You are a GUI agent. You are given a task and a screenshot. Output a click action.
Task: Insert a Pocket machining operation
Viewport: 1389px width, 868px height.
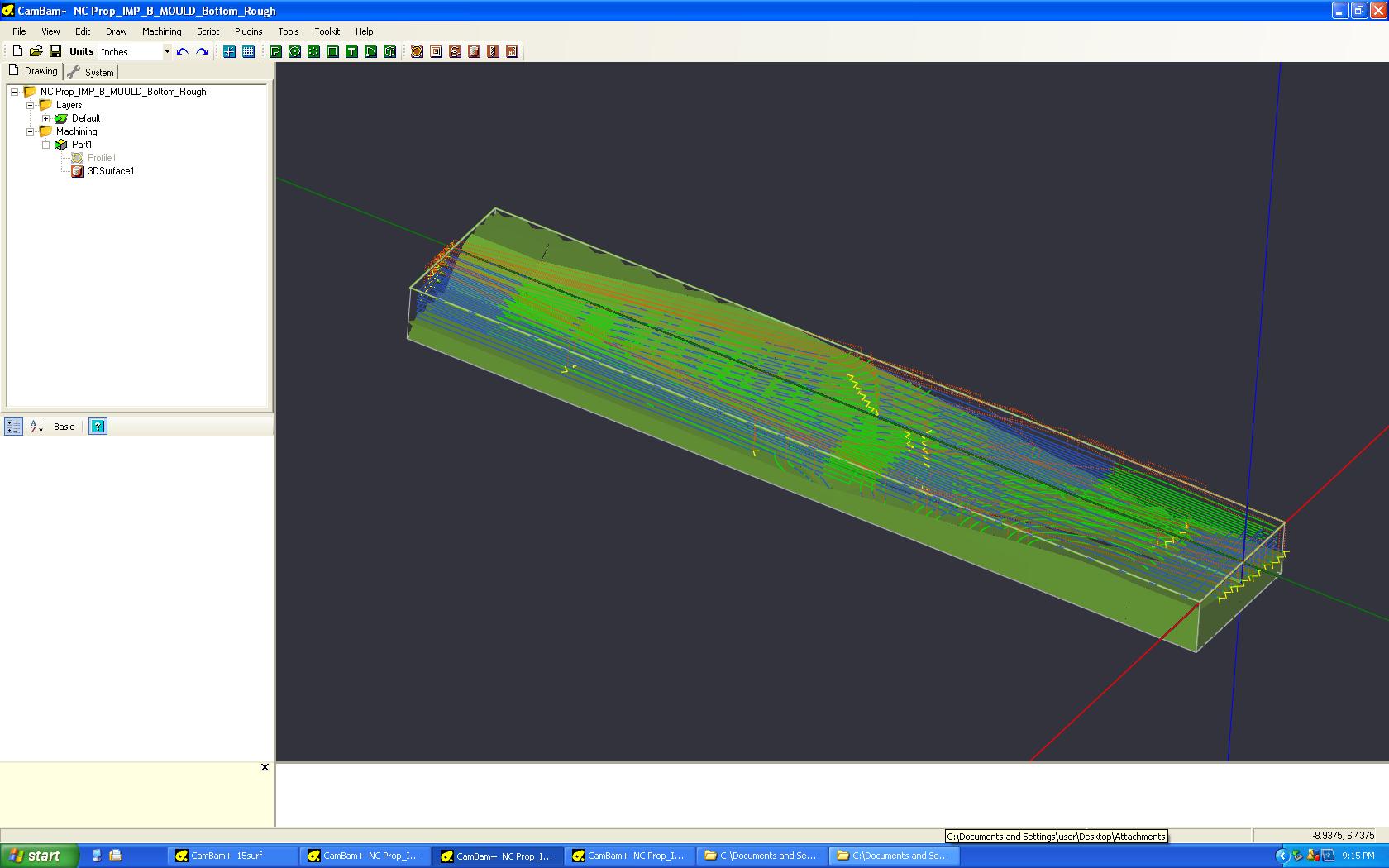click(x=436, y=51)
